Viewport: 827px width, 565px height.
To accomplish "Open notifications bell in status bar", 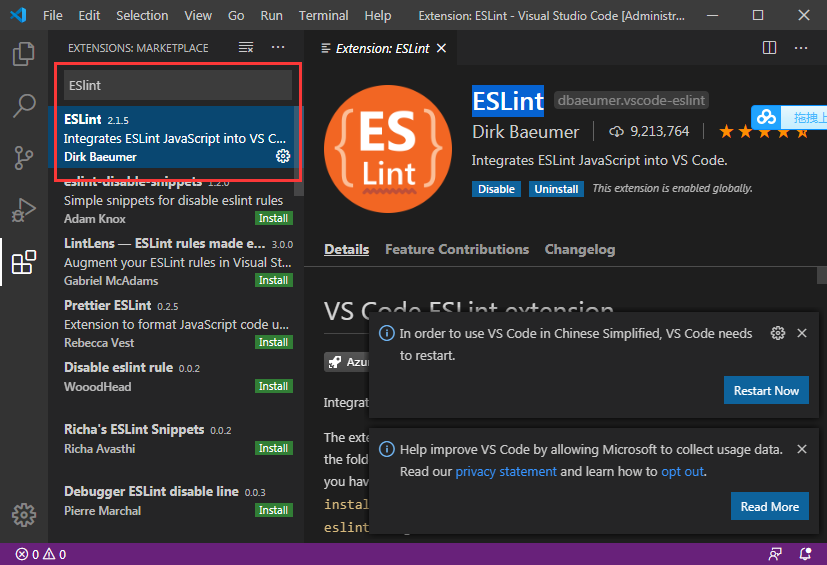I will point(805,554).
